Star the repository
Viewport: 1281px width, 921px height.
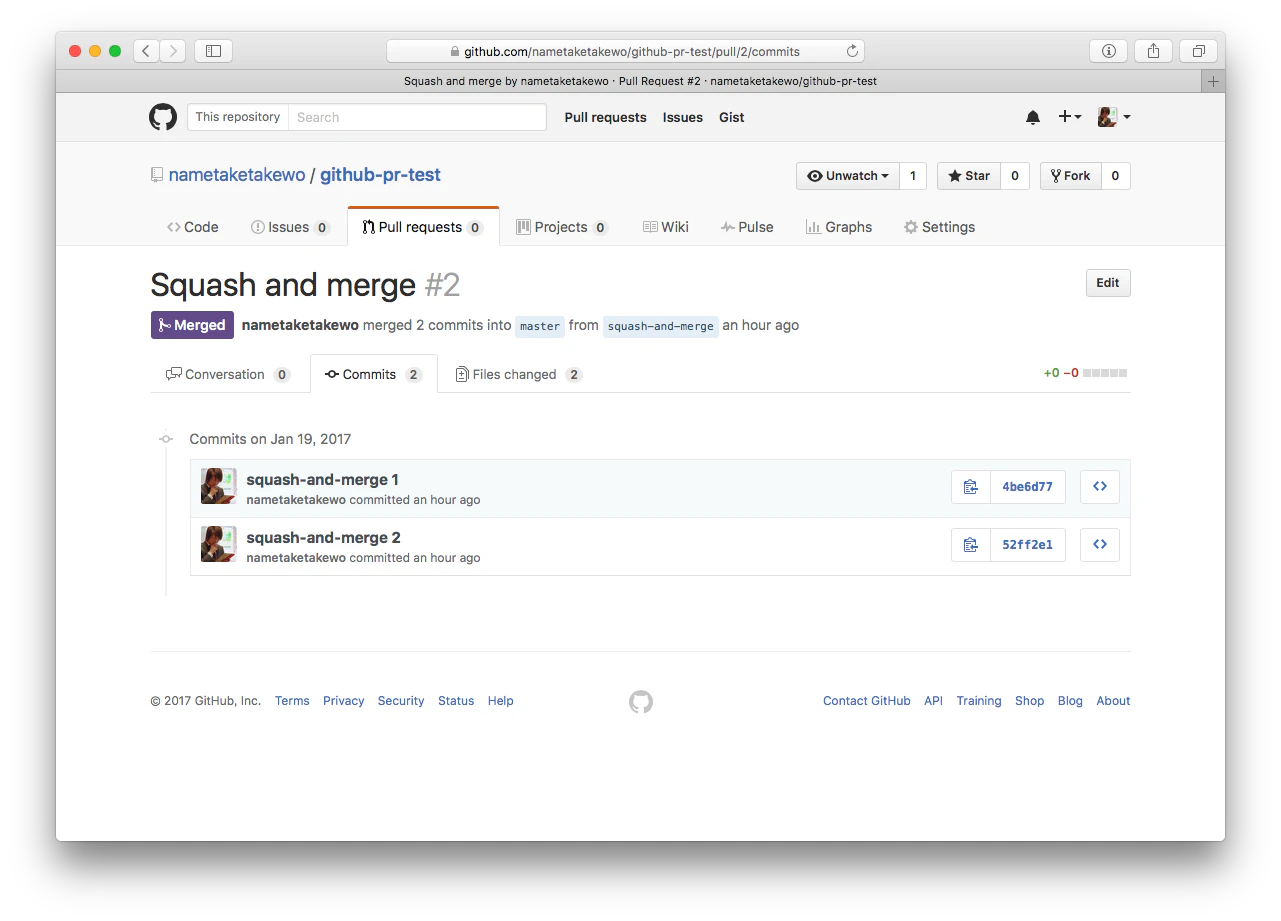point(968,176)
